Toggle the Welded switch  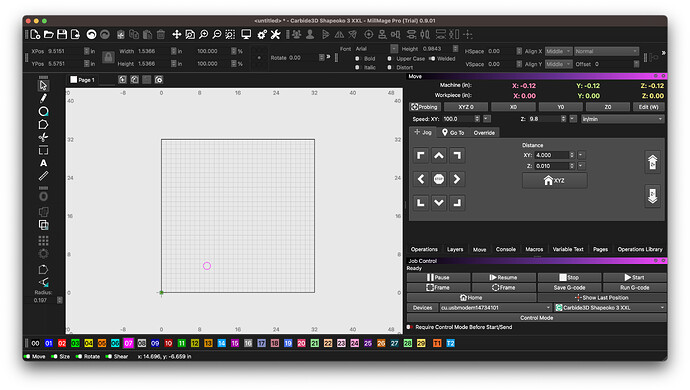[x=432, y=59]
